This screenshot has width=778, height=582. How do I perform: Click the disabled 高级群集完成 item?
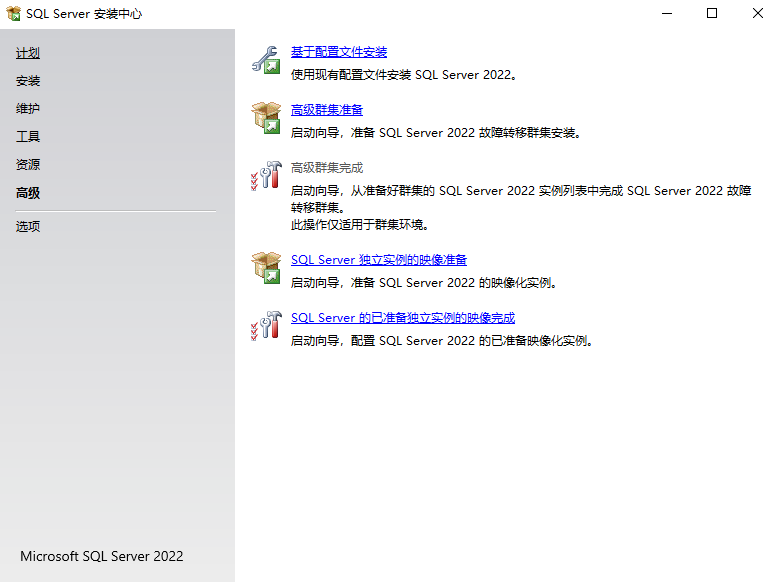[x=326, y=168]
